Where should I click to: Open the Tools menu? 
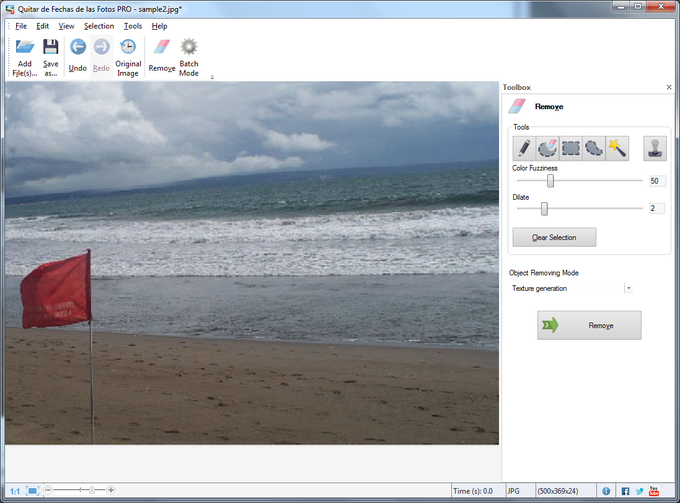pyautogui.click(x=133, y=25)
